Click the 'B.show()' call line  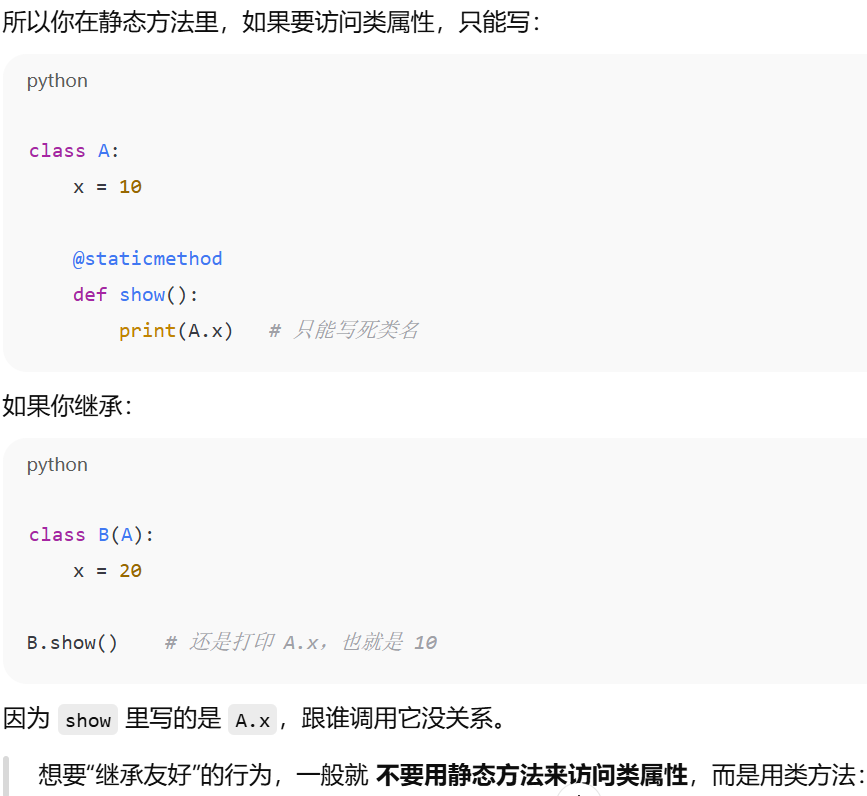tap(72, 642)
